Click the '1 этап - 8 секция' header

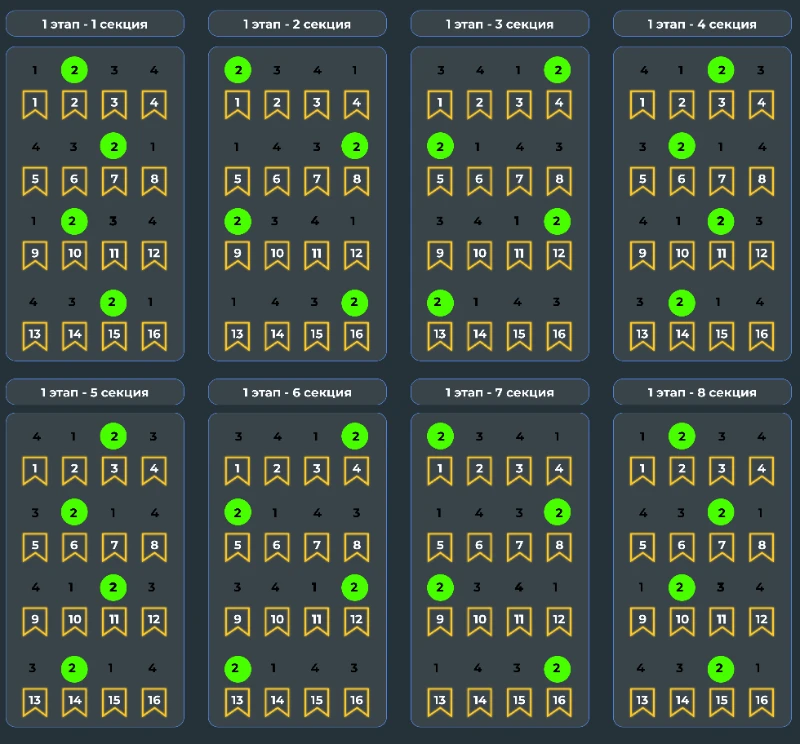(702, 392)
